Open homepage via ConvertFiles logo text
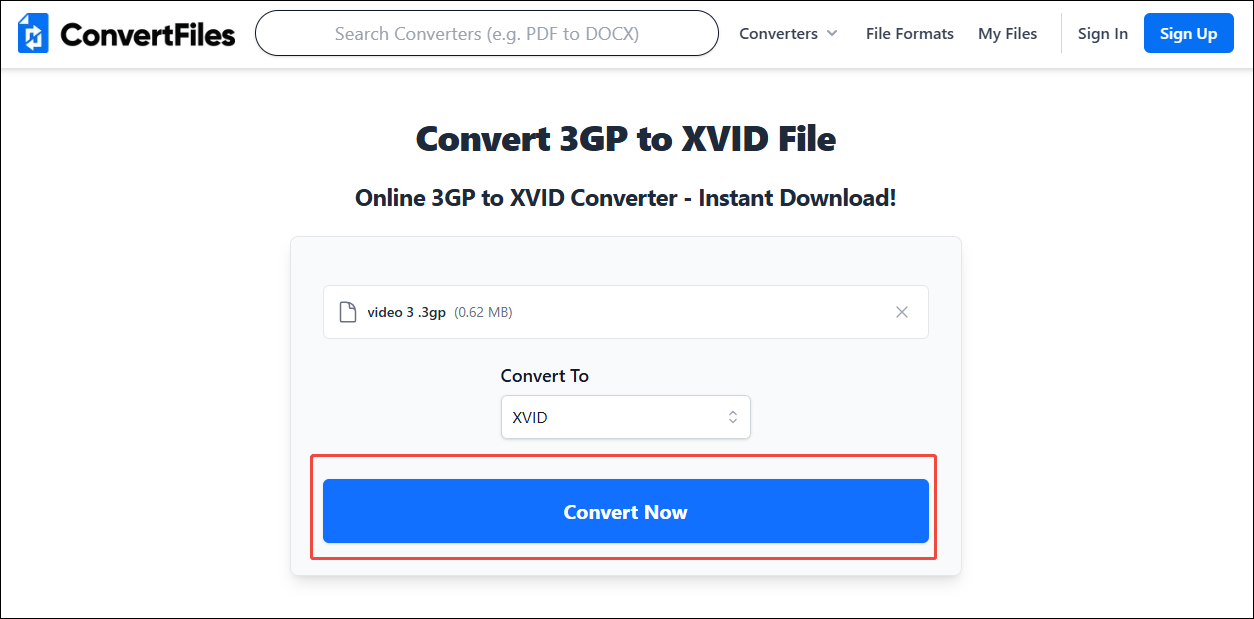 click(147, 35)
